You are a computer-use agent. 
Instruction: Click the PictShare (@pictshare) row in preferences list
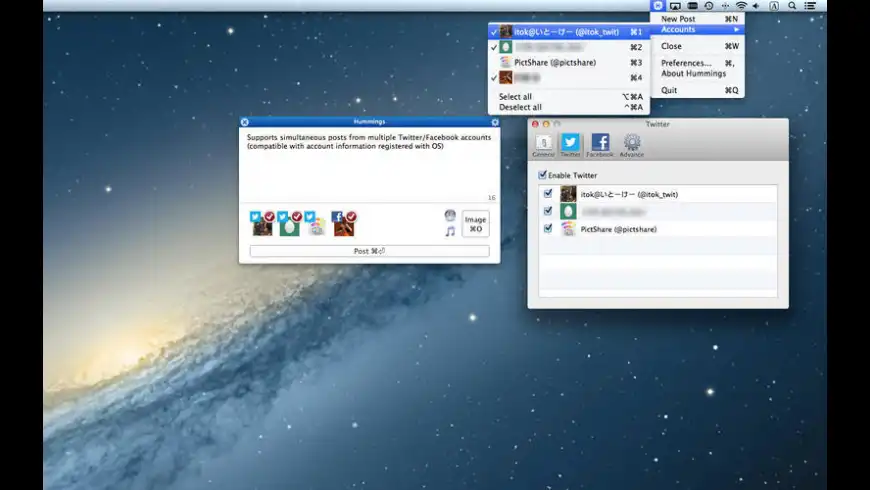pyautogui.click(x=658, y=229)
